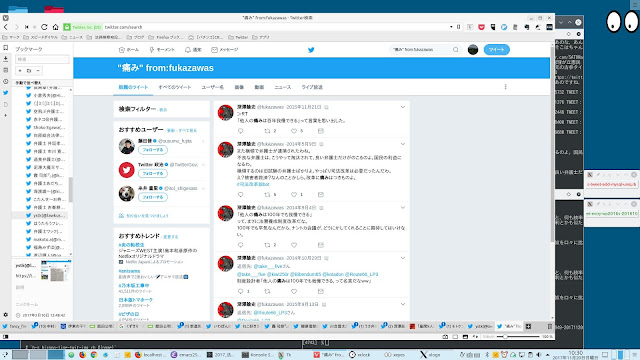640x360 pixels.
Task: Capture page with camera icon in status bar
Action: (445, 337)
